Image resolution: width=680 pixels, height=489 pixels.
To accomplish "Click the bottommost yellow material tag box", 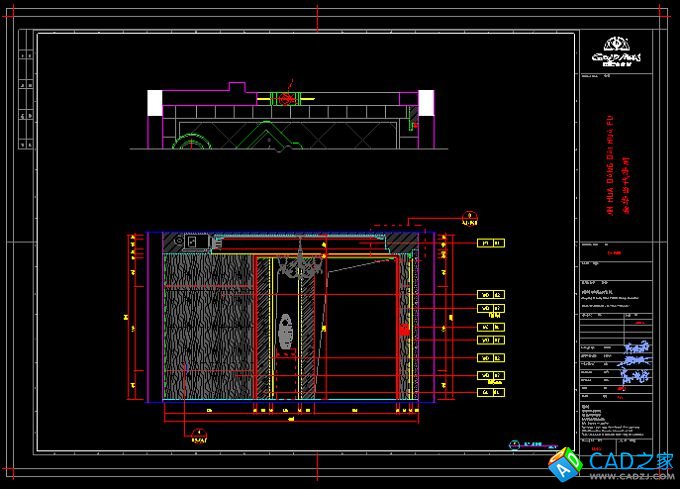I will pos(491,394).
